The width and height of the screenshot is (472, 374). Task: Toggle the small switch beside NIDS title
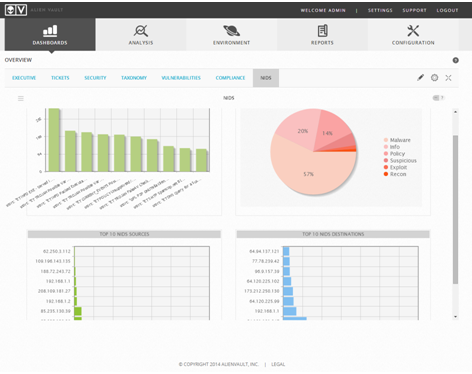tap(438, 98)
